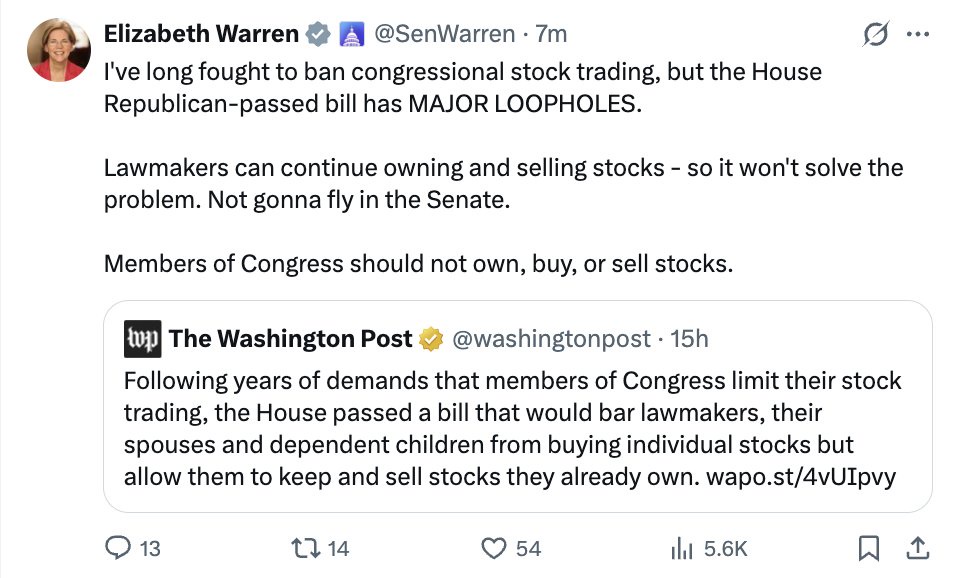956x578 pixels.
Task: Click the Grok explain icon
Action: point(876,34)
